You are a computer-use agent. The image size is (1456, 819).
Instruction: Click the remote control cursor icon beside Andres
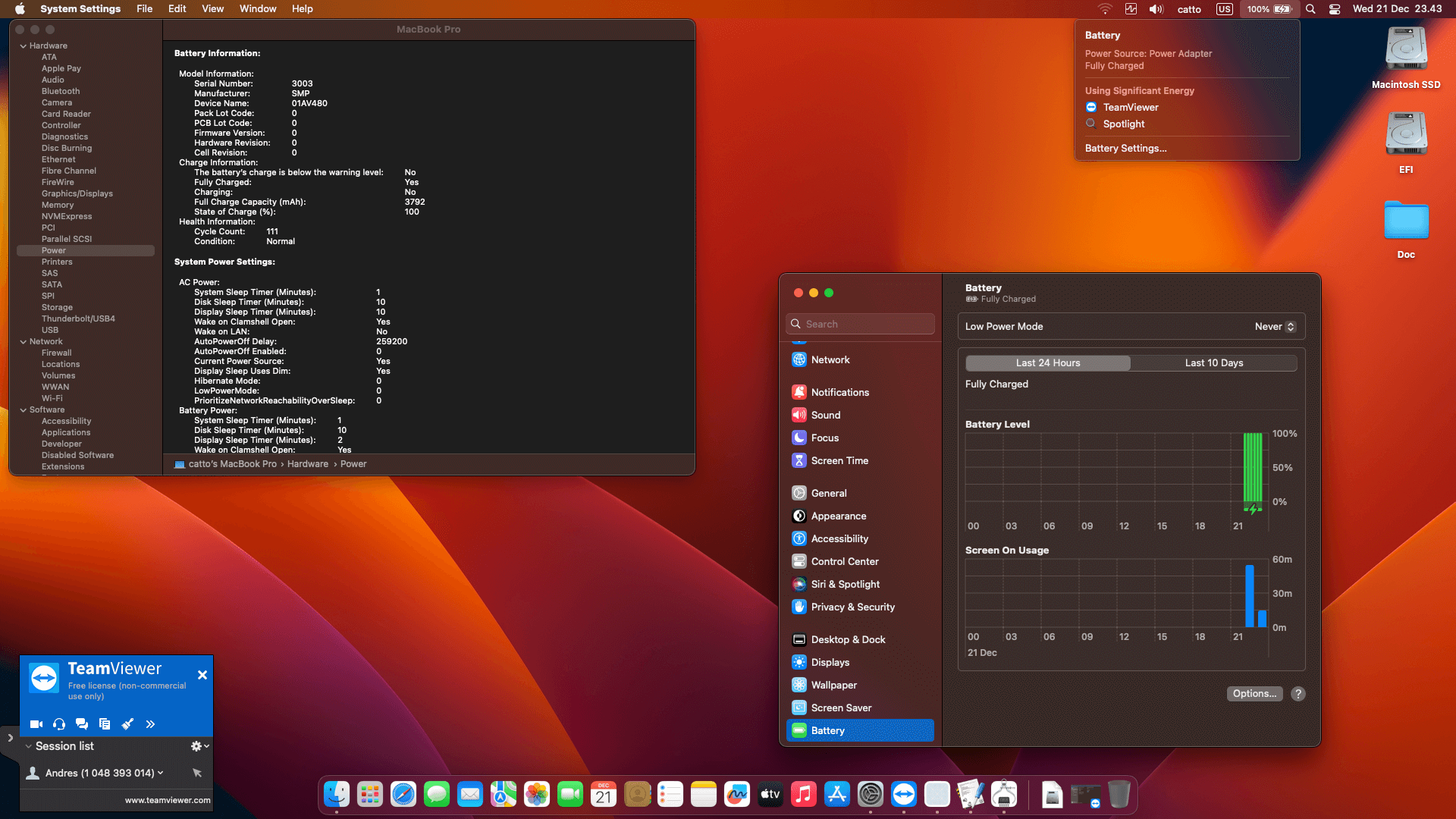[x=197, y=773]
